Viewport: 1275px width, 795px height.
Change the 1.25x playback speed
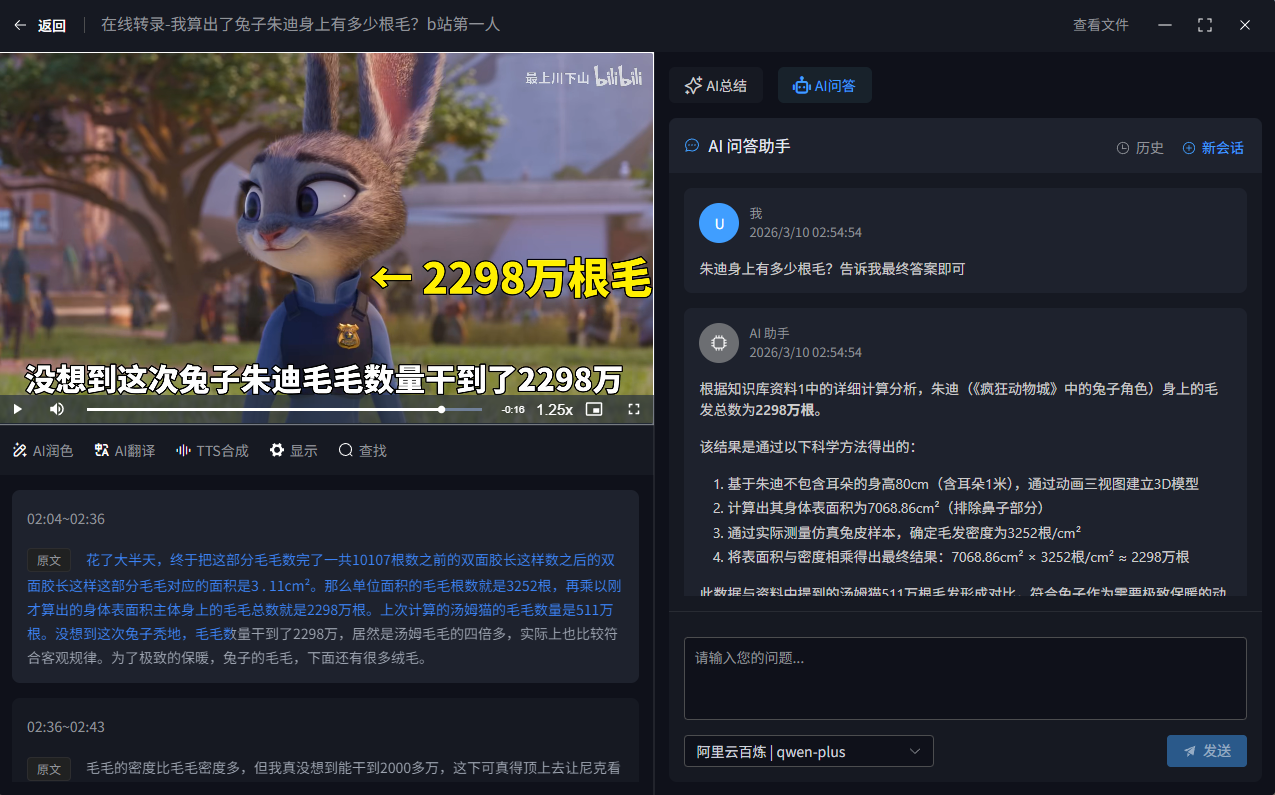pyautogui.click(x=555, y=409)
